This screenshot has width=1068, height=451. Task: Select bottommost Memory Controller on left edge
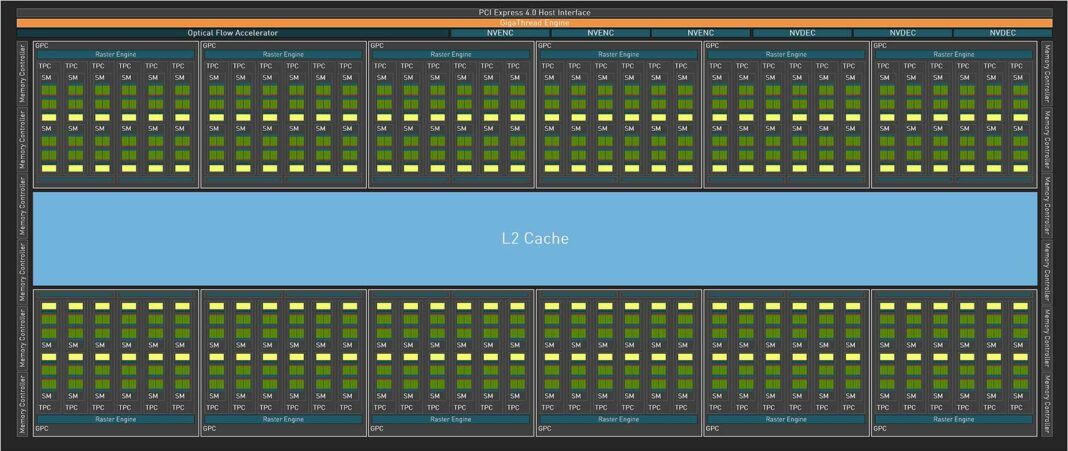click(x=23, y=403)
